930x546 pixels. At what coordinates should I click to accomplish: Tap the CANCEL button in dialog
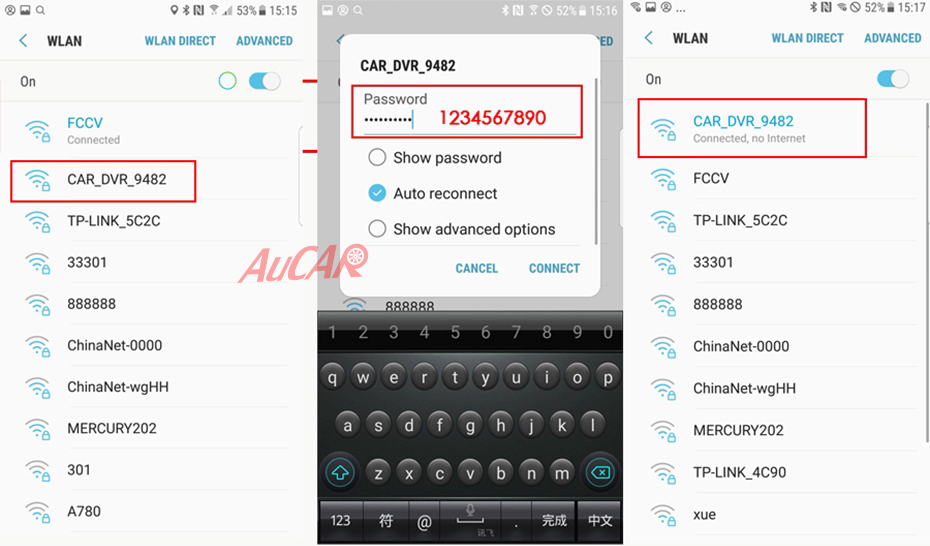pos(477,269)
